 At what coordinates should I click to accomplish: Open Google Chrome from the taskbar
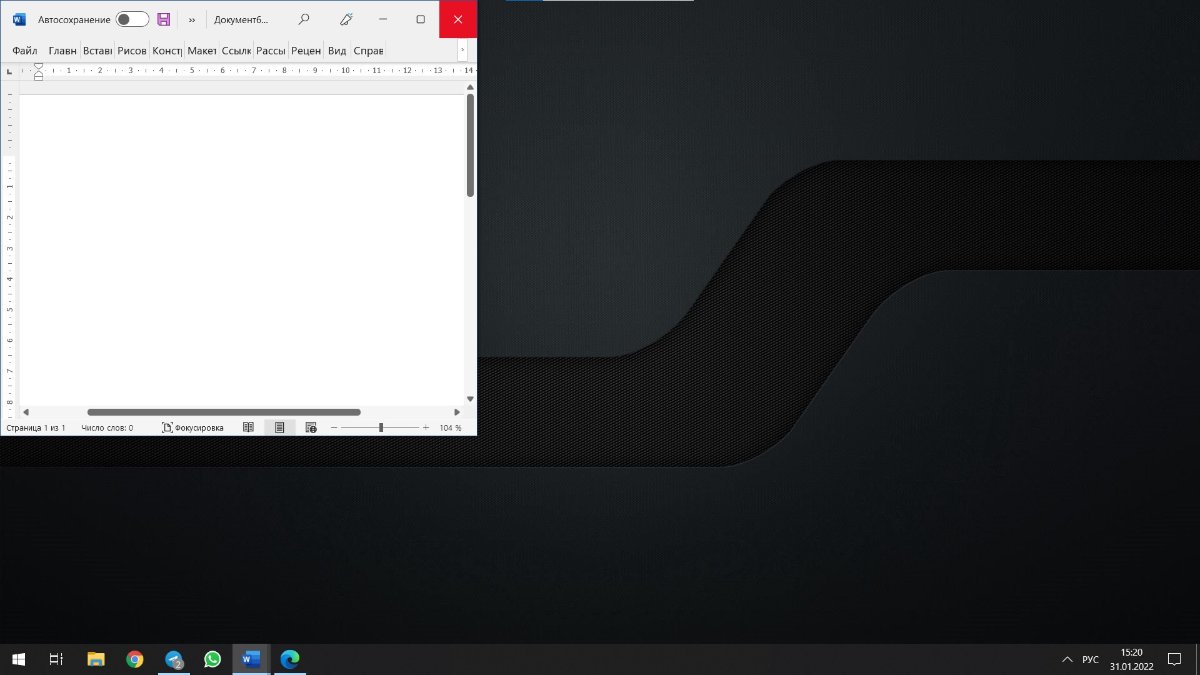point(135,659)
